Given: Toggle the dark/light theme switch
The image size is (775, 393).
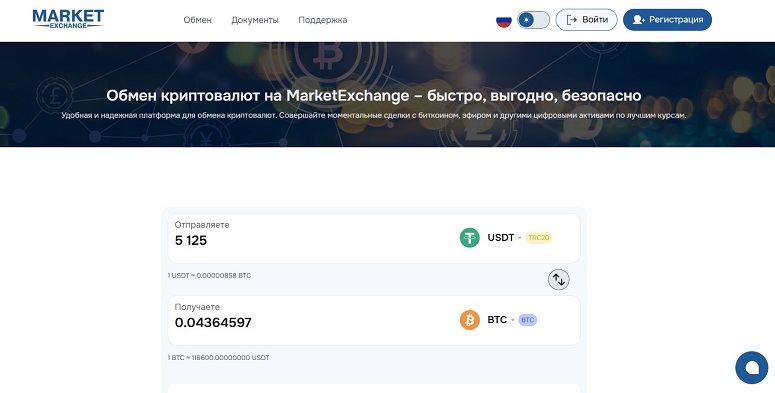Looking at the screenshot, I should click(x=533, y=20).
